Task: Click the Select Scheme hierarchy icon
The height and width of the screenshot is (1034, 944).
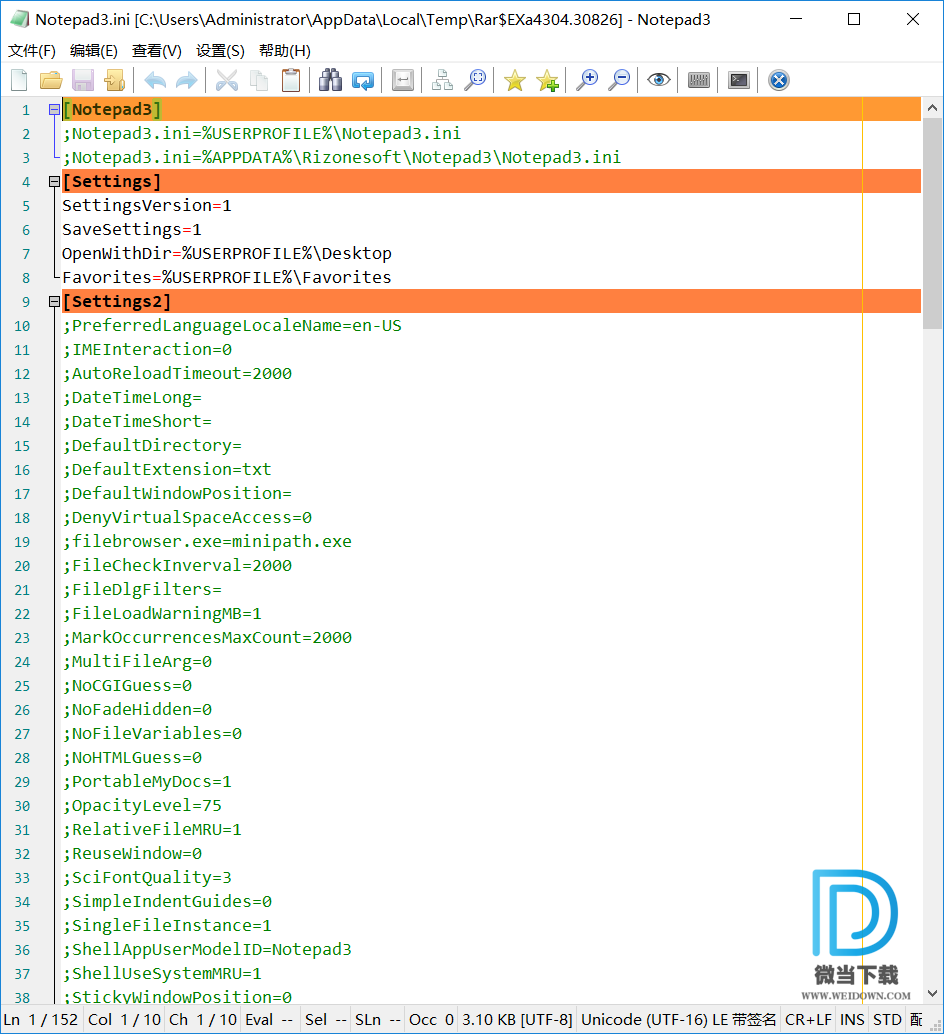Action: tap(442, 80)
